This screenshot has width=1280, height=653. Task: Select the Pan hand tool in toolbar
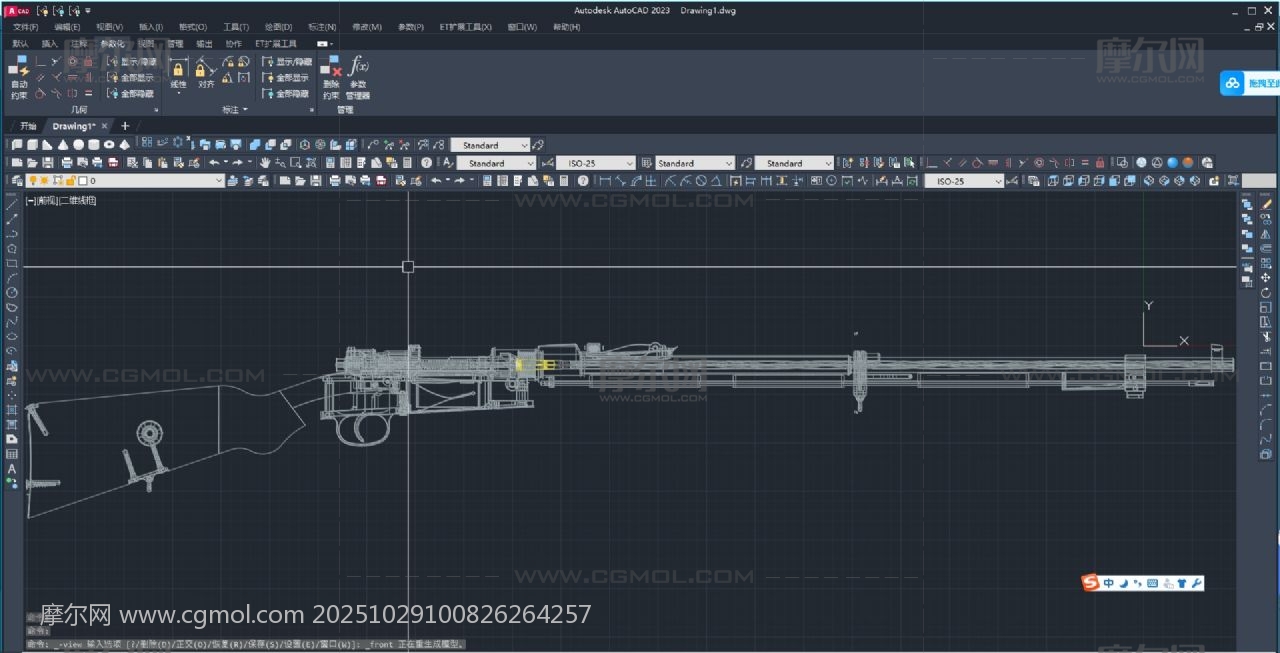(x=265, y=163)
